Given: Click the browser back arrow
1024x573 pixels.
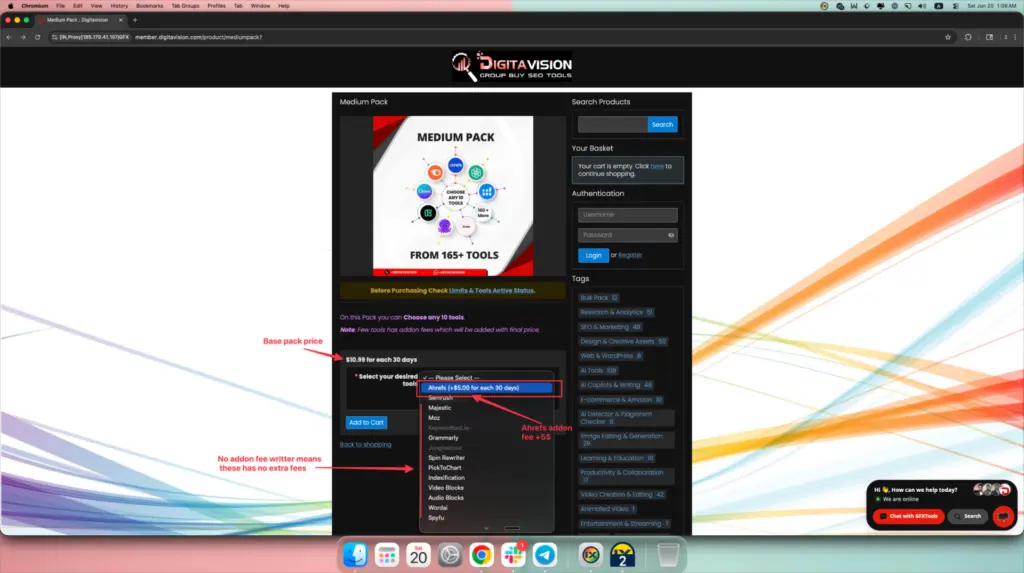Looking at the screenshot, I should (x=9, y=37).
